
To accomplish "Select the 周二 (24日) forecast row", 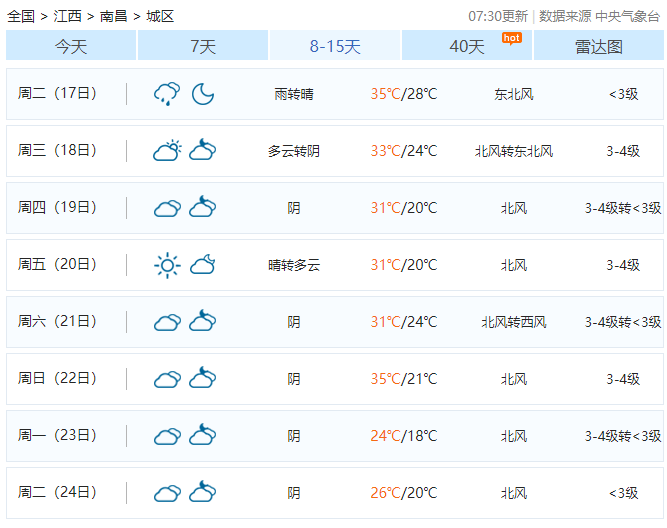I will pyautogui.click(x=334, y=493).
